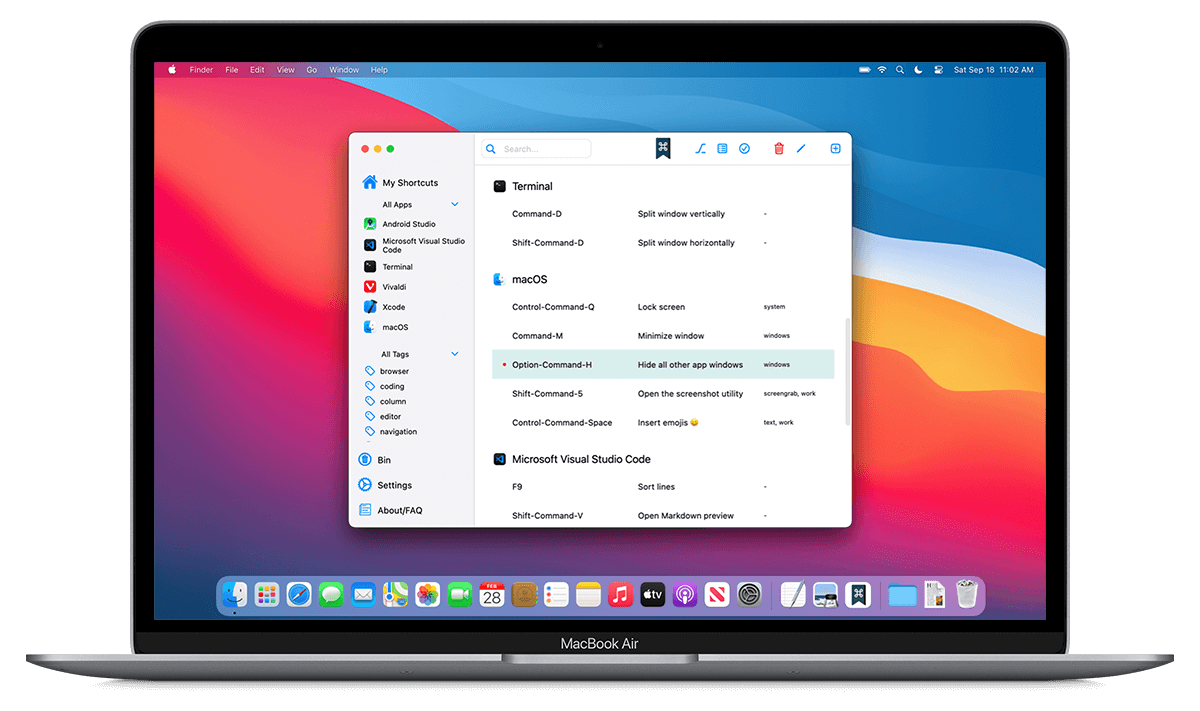The width and height of the screenshot is (1200, 711).
Task: Open the File menu
Action: pos(232,70)
